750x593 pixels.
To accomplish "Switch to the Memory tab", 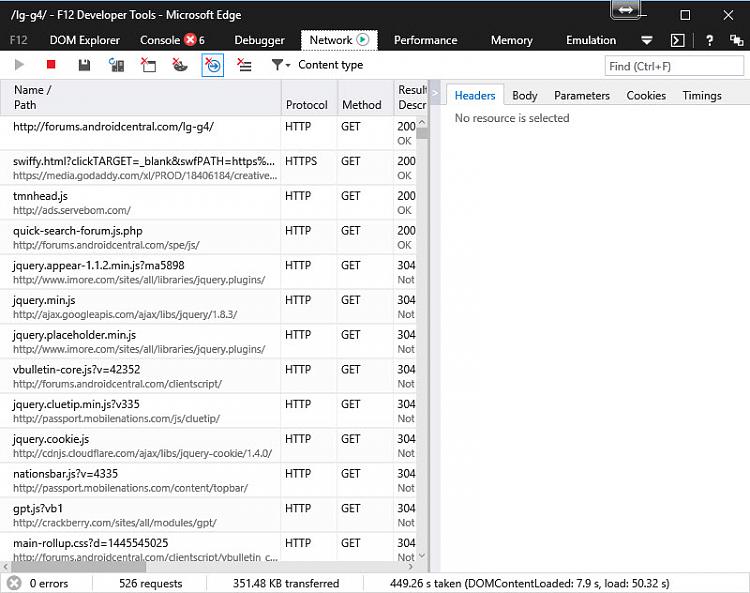I will pos(511,40).
